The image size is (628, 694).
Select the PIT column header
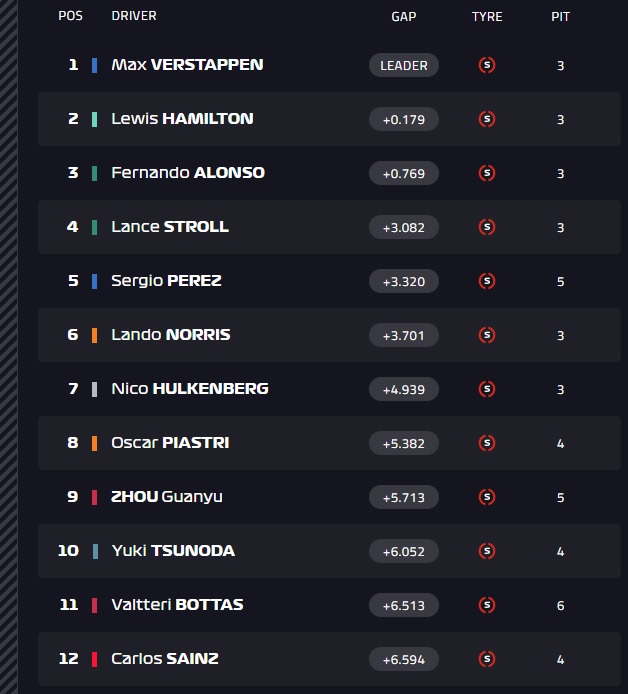pyautogui.click(x=560, y=17)
